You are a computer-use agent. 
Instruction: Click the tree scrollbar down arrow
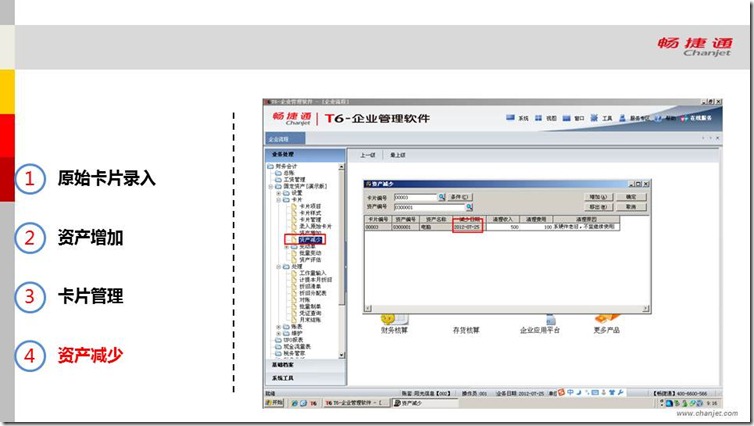(x=341, y=355)
